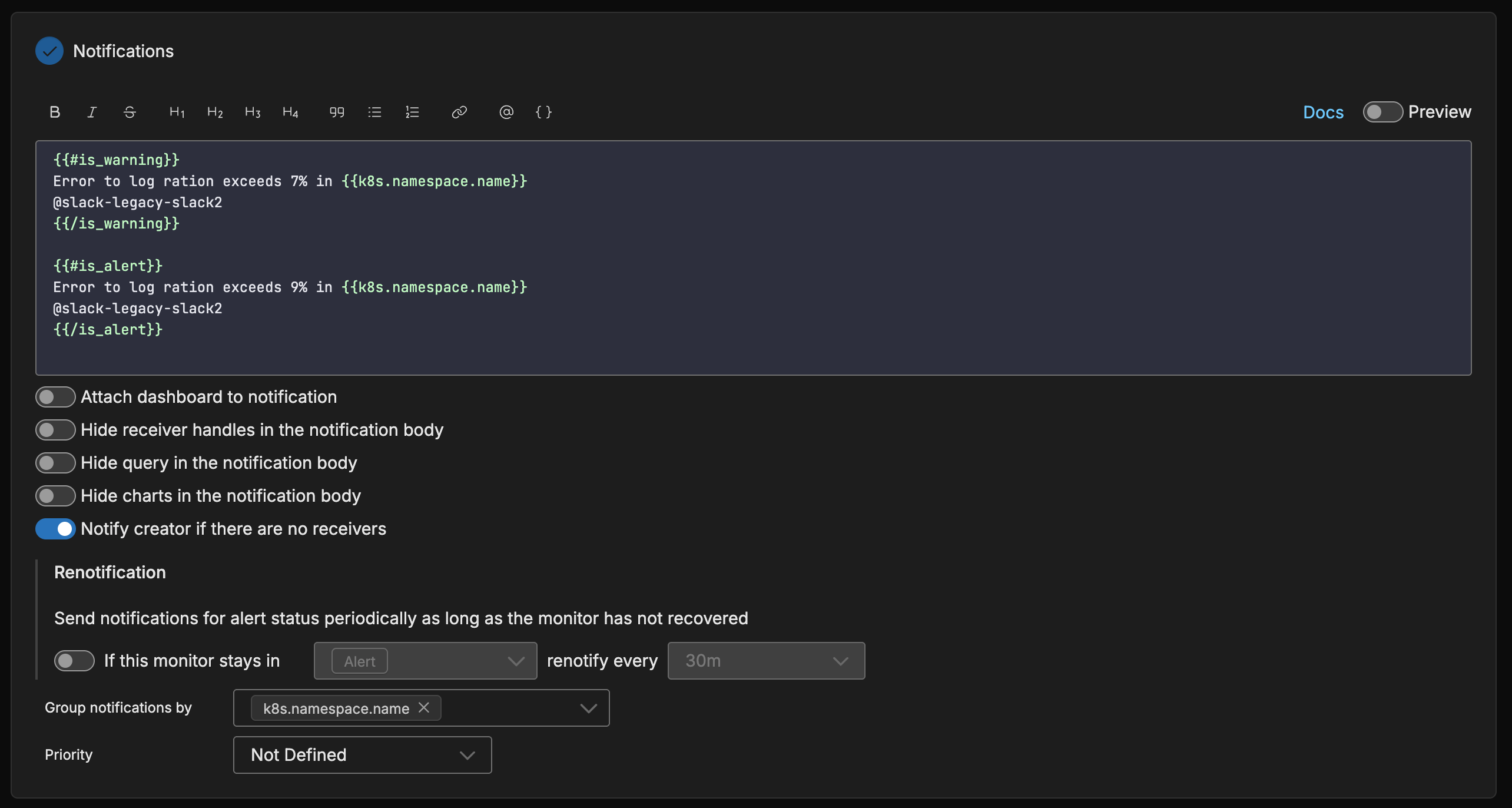Enable the Preview toggle
The height and width of the screenshot is (808, 1512).
(x=1382, y=112)
